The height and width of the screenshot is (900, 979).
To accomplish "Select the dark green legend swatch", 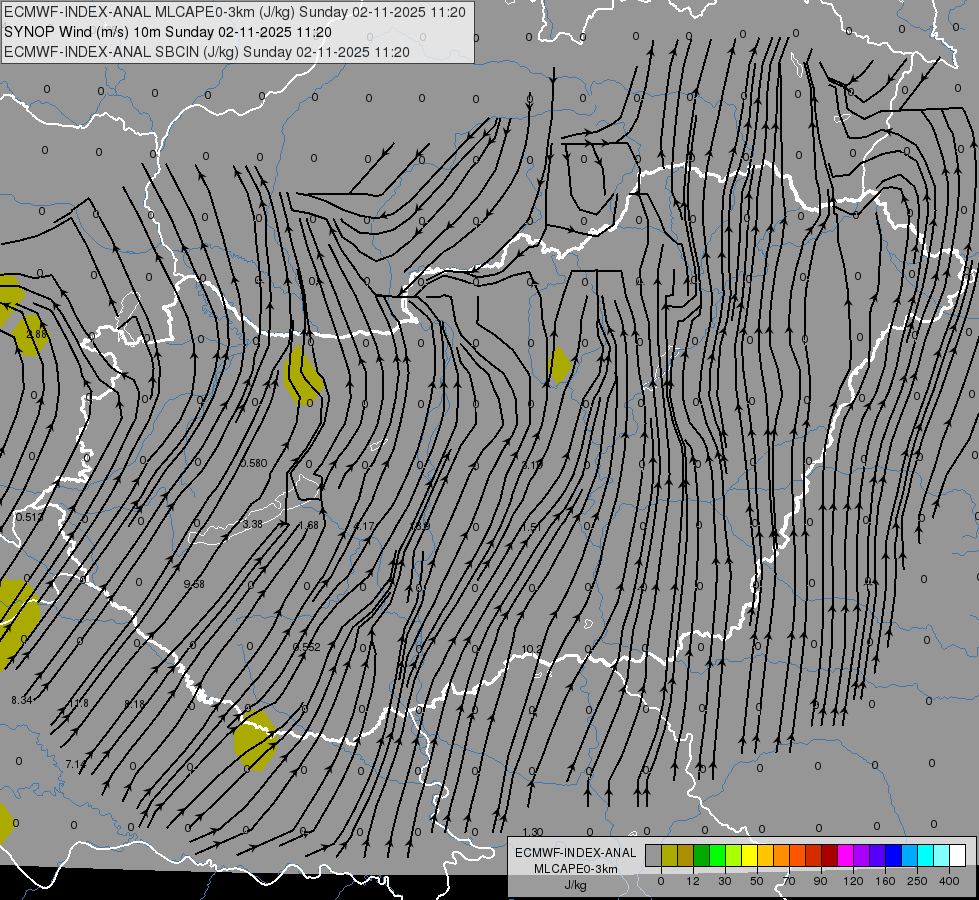I will coord(701,855).
